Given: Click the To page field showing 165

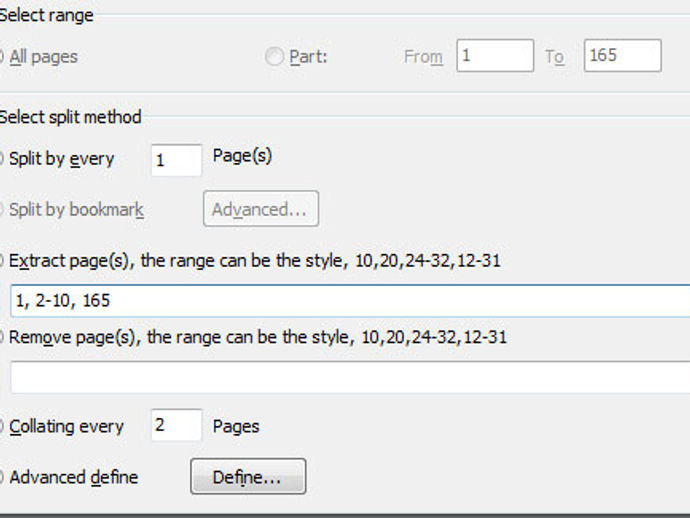Looking at the screenshot, I should pos(622,55).
